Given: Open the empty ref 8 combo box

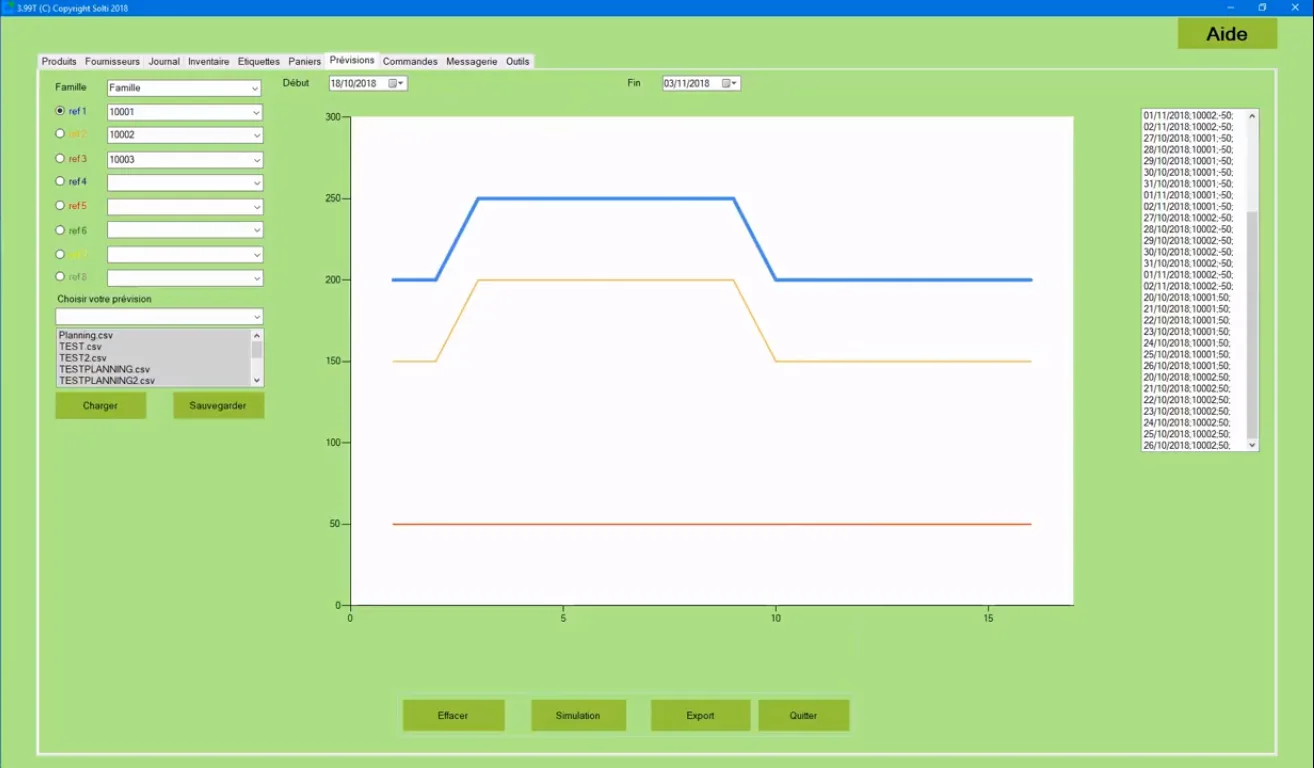Looking at the screenshot, I should tap(184, 278).
